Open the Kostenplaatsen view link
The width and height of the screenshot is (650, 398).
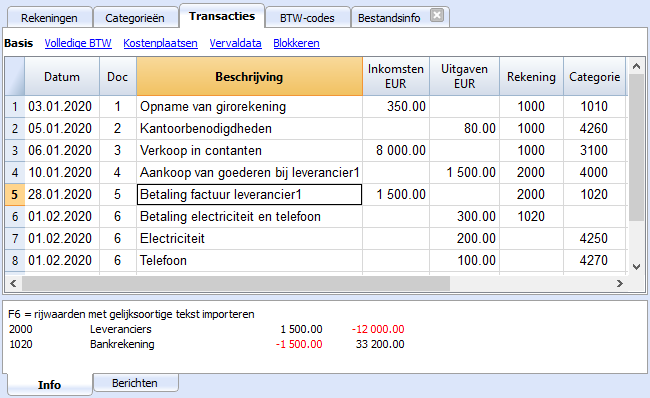(x=160, y=43)
